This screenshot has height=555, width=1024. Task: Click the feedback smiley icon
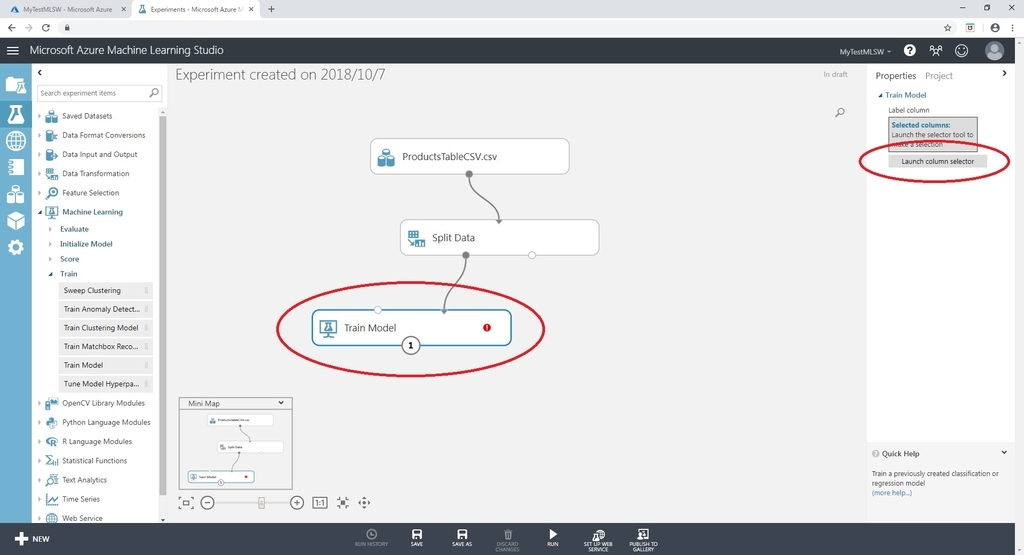pos(961,50)
